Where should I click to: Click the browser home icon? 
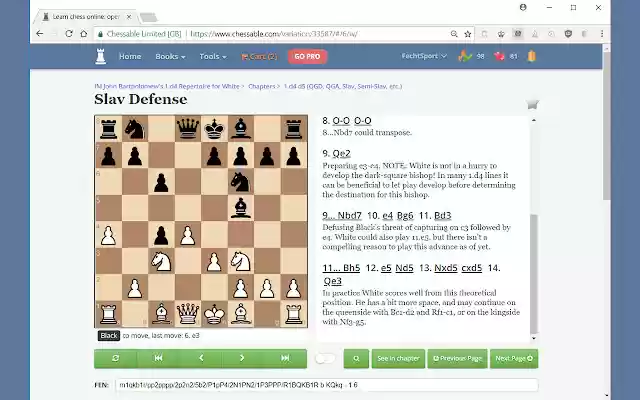(x=84, y=34)
